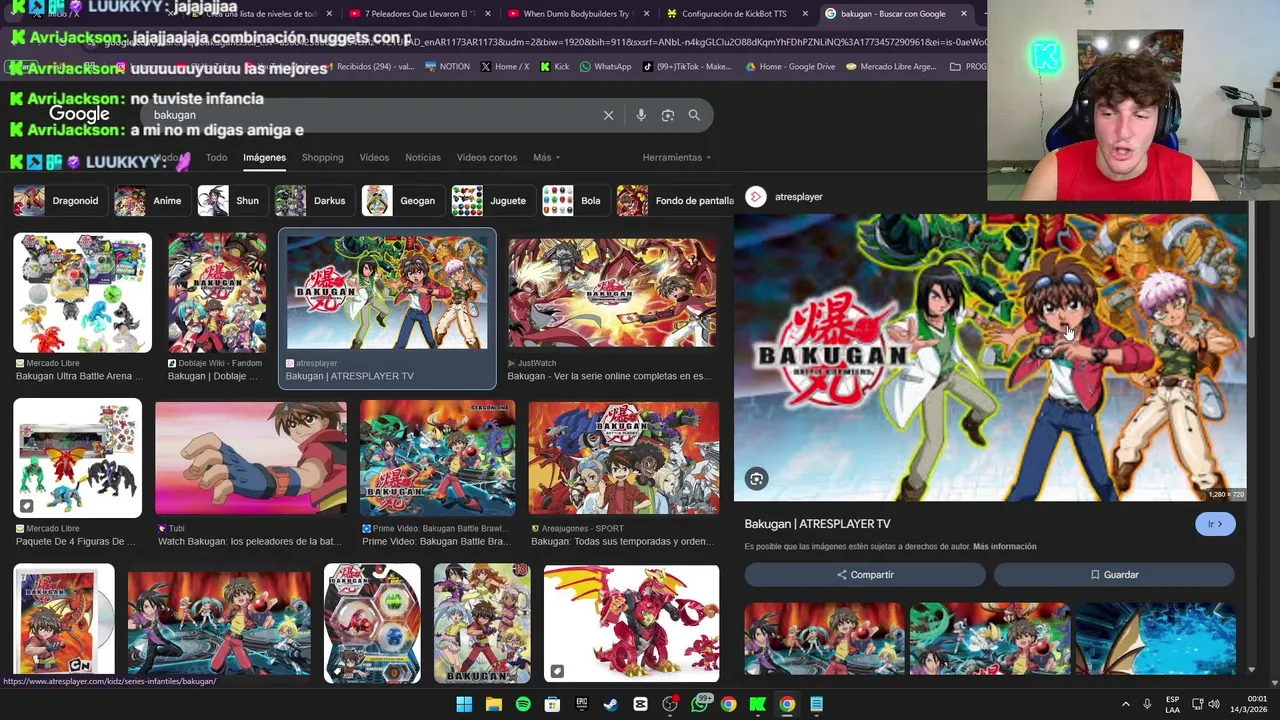Viewport: 1280px width, 720px height.
Task: Open the Tubi Watch Bakugan thumbnail
Action: pos(251,458)
